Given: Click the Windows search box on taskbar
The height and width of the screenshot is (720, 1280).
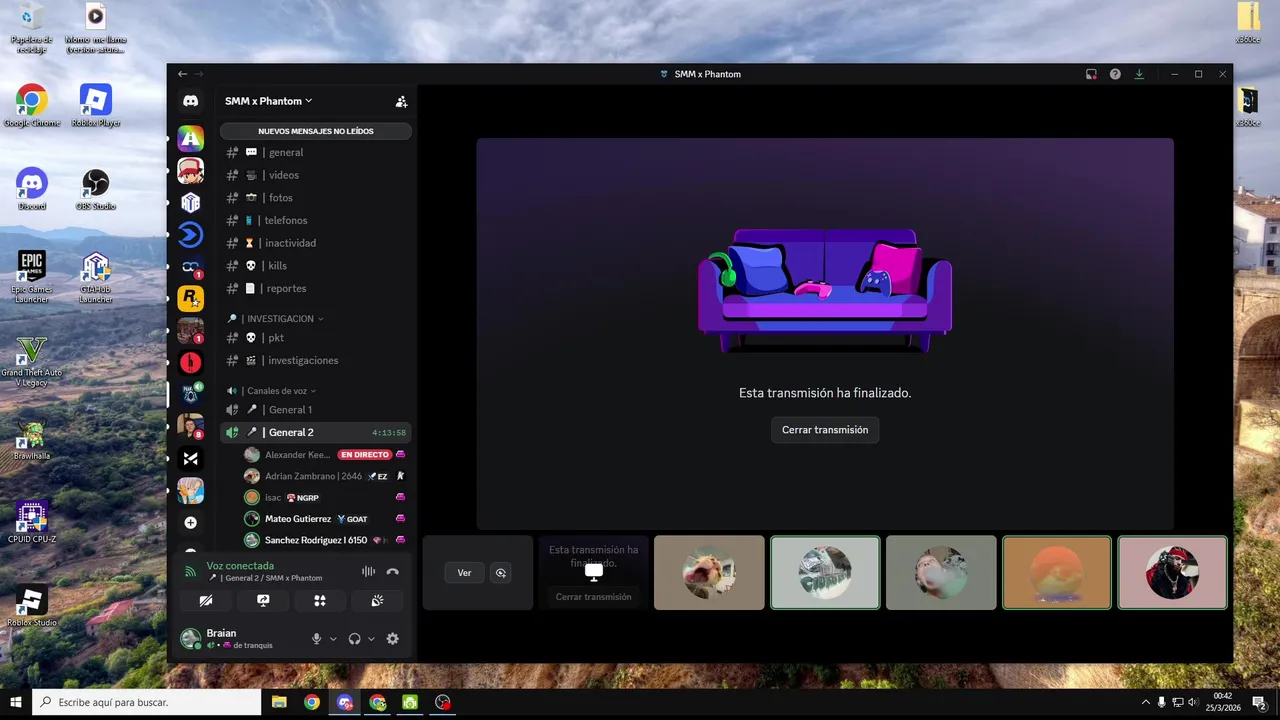Looking at the screenshot, I should pos(147,702).
